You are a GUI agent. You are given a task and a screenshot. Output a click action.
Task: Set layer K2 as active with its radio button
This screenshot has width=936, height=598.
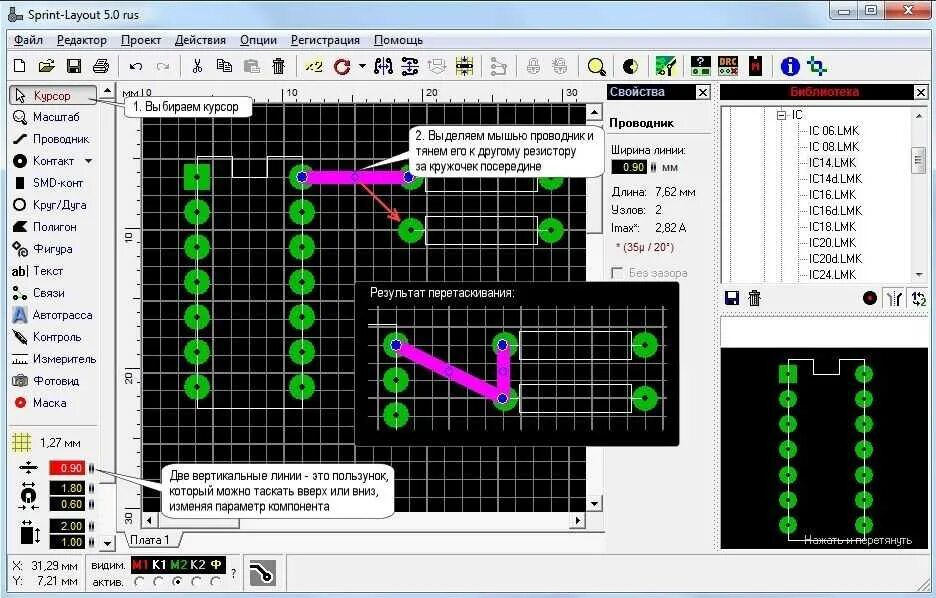[x=196, y=581]
